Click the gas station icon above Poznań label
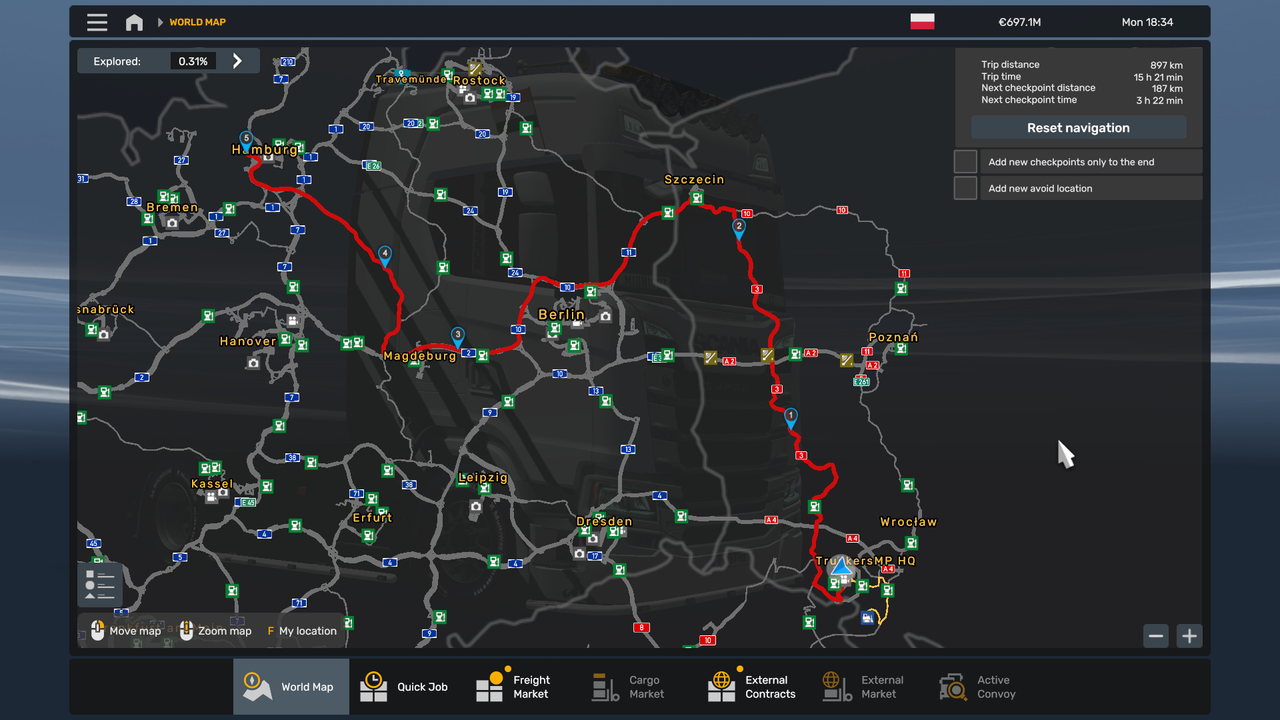This screenshot has width=1280, height=720. [x=901, y=288]
